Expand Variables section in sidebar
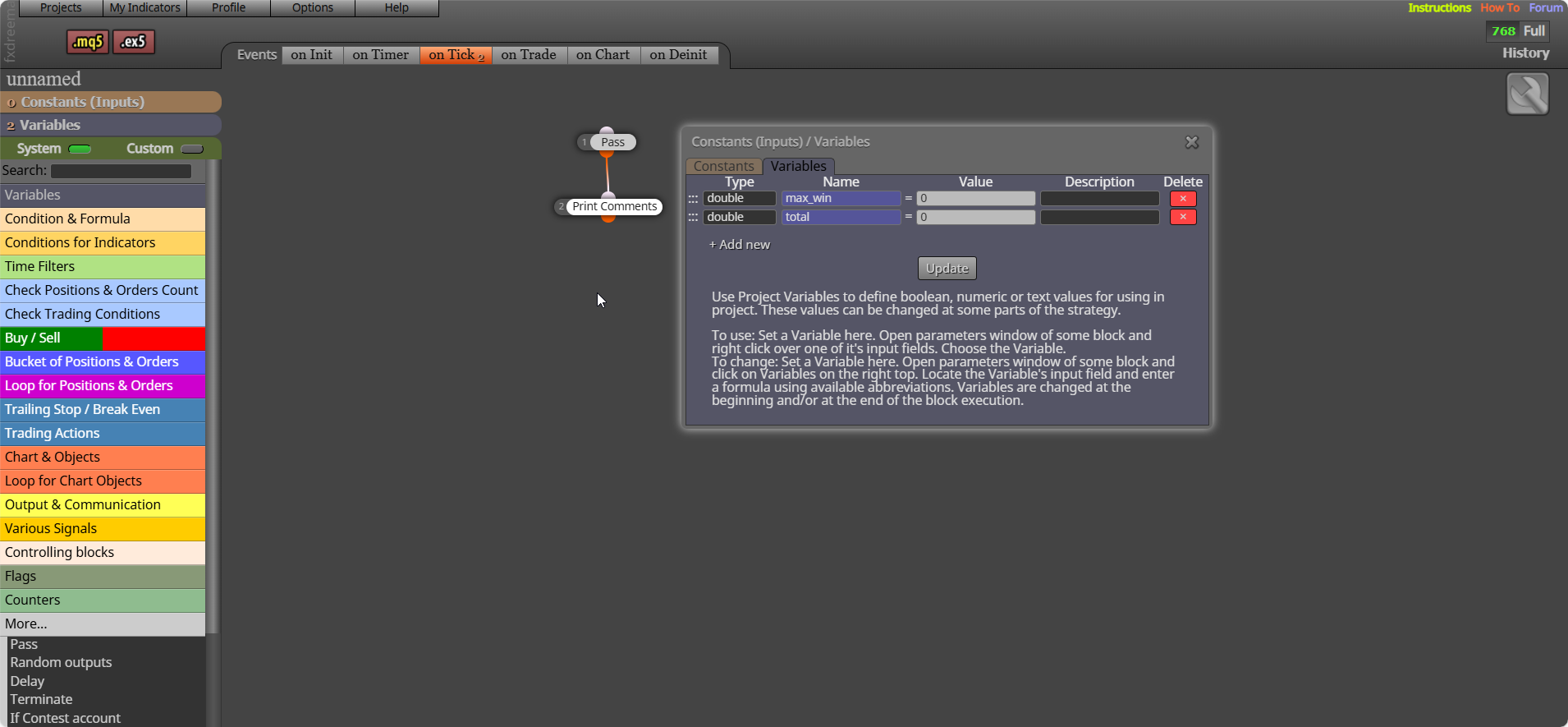 [x=111, y=125]
